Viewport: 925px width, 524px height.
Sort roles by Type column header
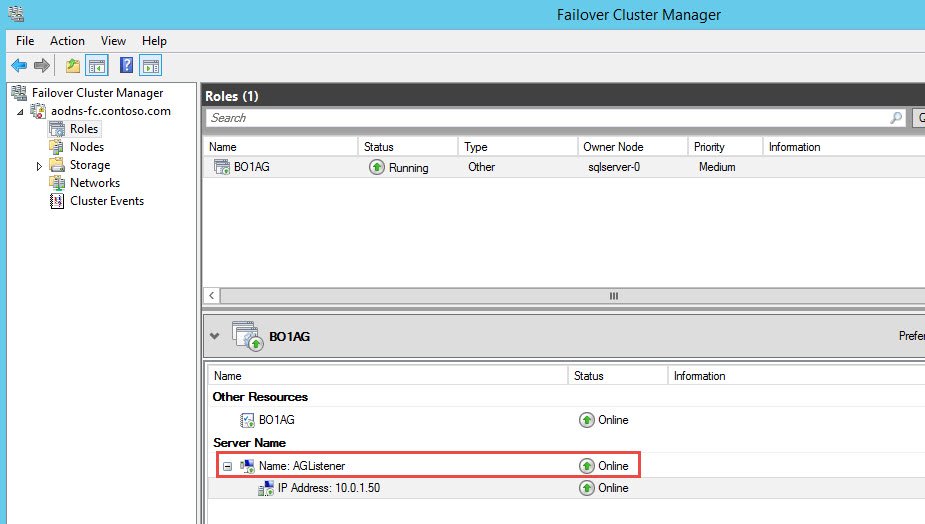point(518,147)
